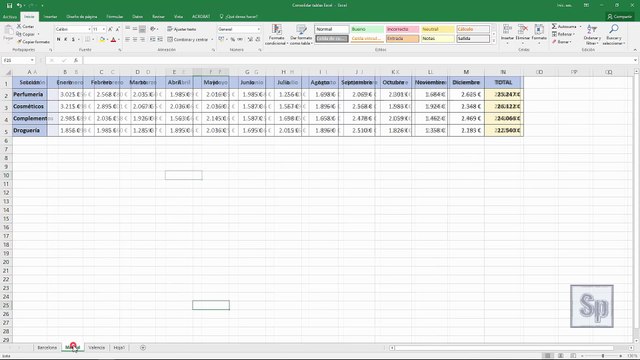Screen dimensions: 640x360
Task: Toggle underline S formatting
Action: click(x=73, y=40)
